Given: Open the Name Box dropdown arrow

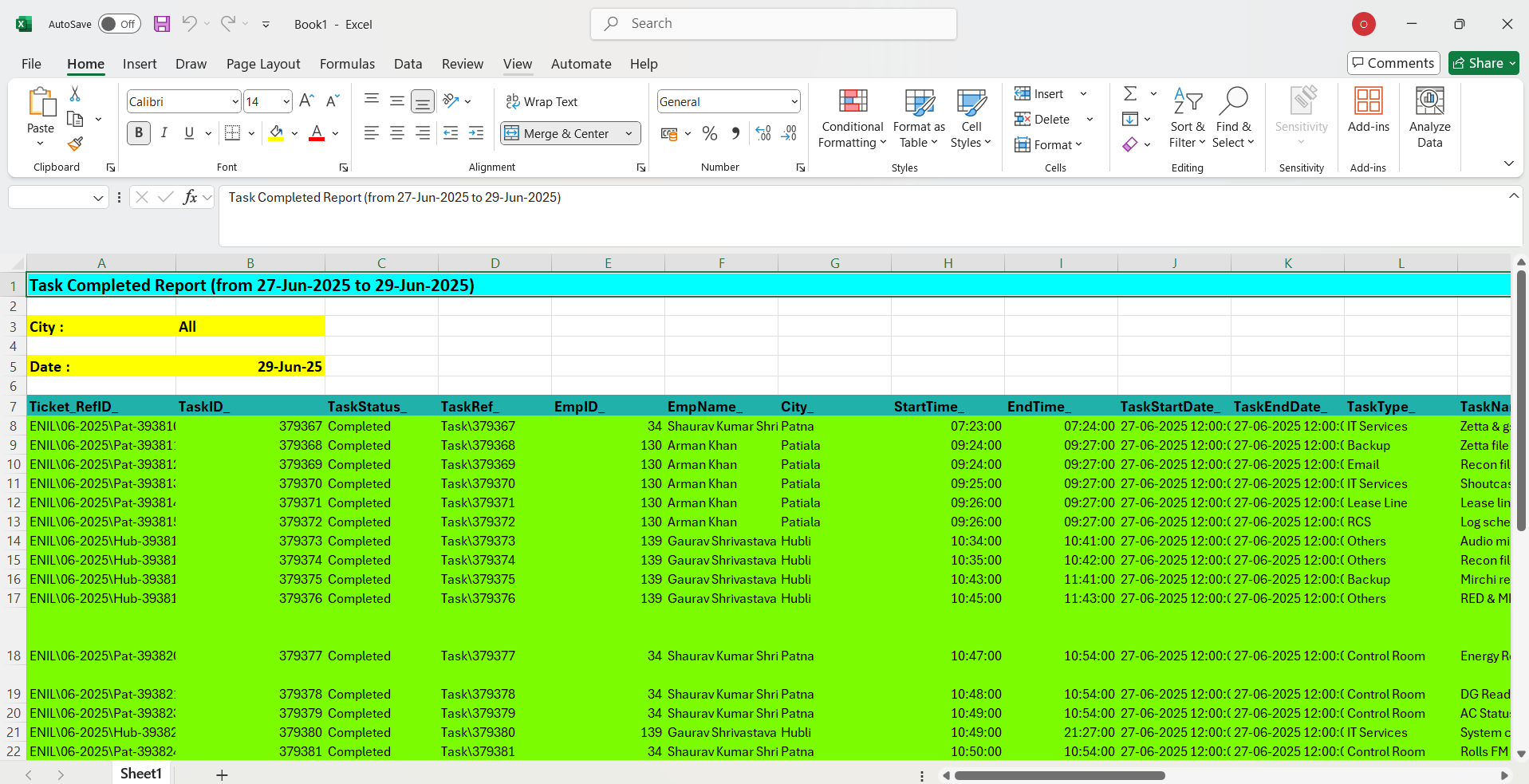Looking at the screenshot, I should click(x=98, y=198).
